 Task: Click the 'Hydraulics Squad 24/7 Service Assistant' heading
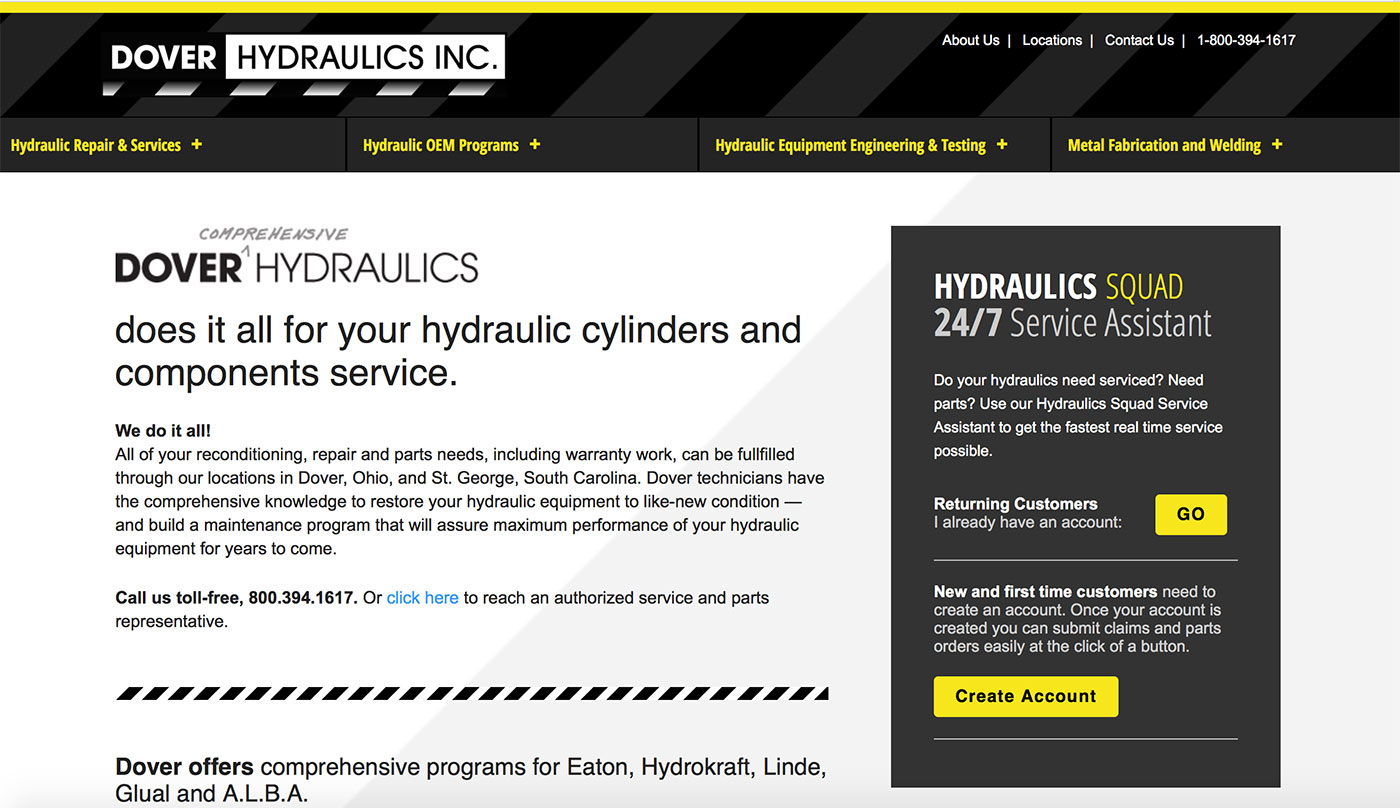pyautogui.click(x=1072, y=305)
